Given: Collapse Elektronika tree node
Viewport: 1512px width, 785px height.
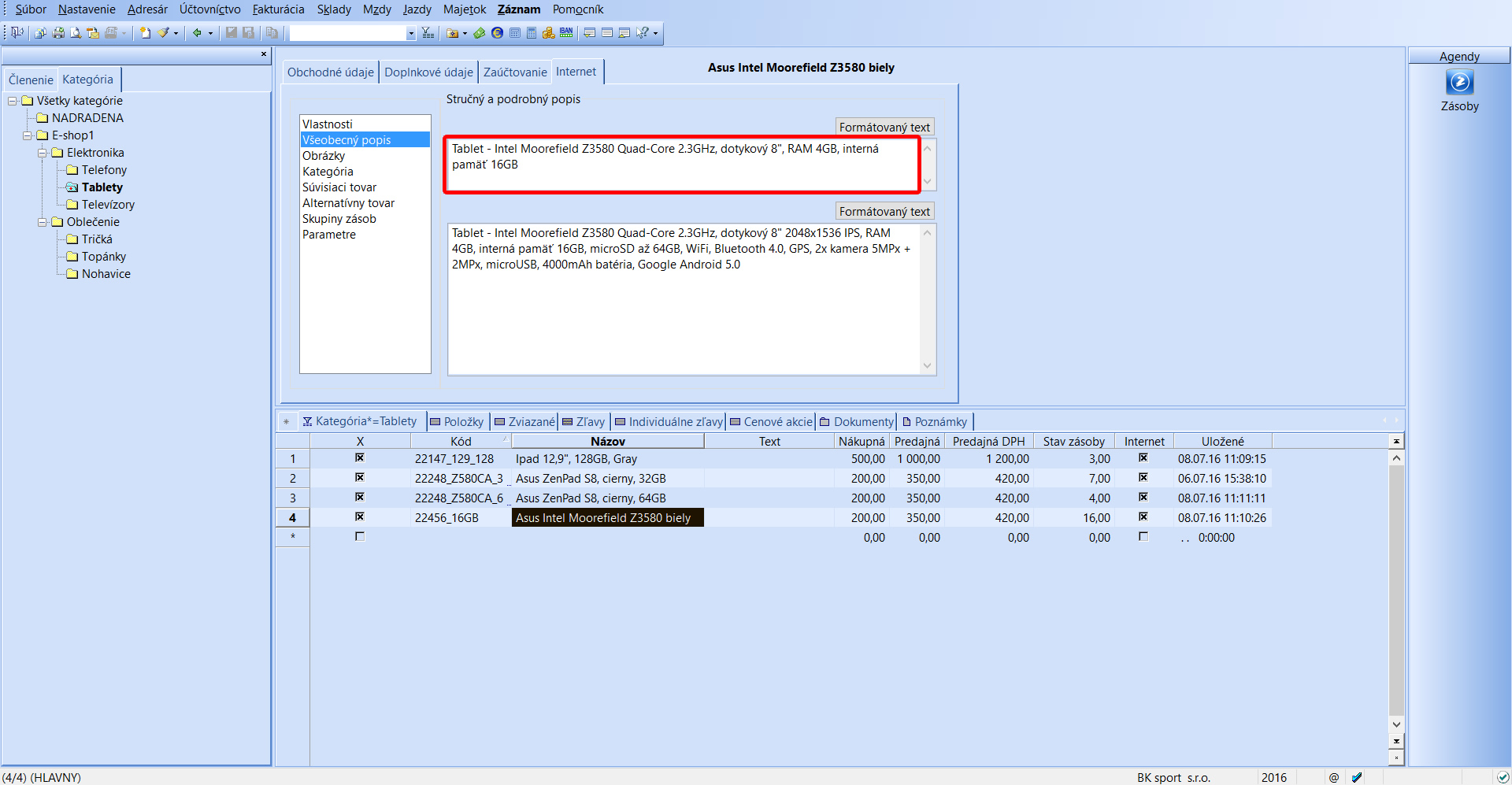Looking at the screenshot, I should pyautogui.click(x=43, y=153).
